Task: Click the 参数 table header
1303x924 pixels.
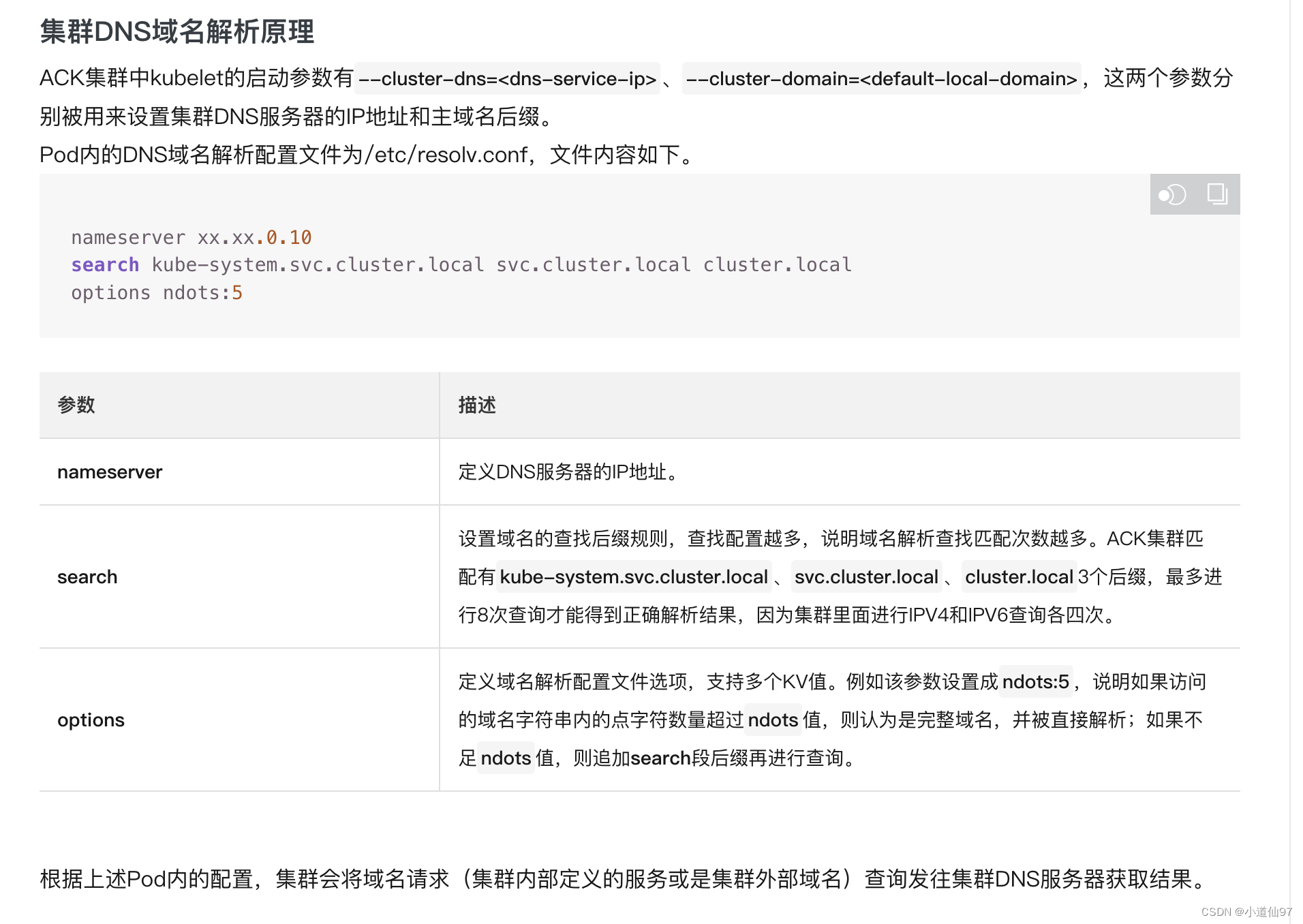Action: coord(76,405)
